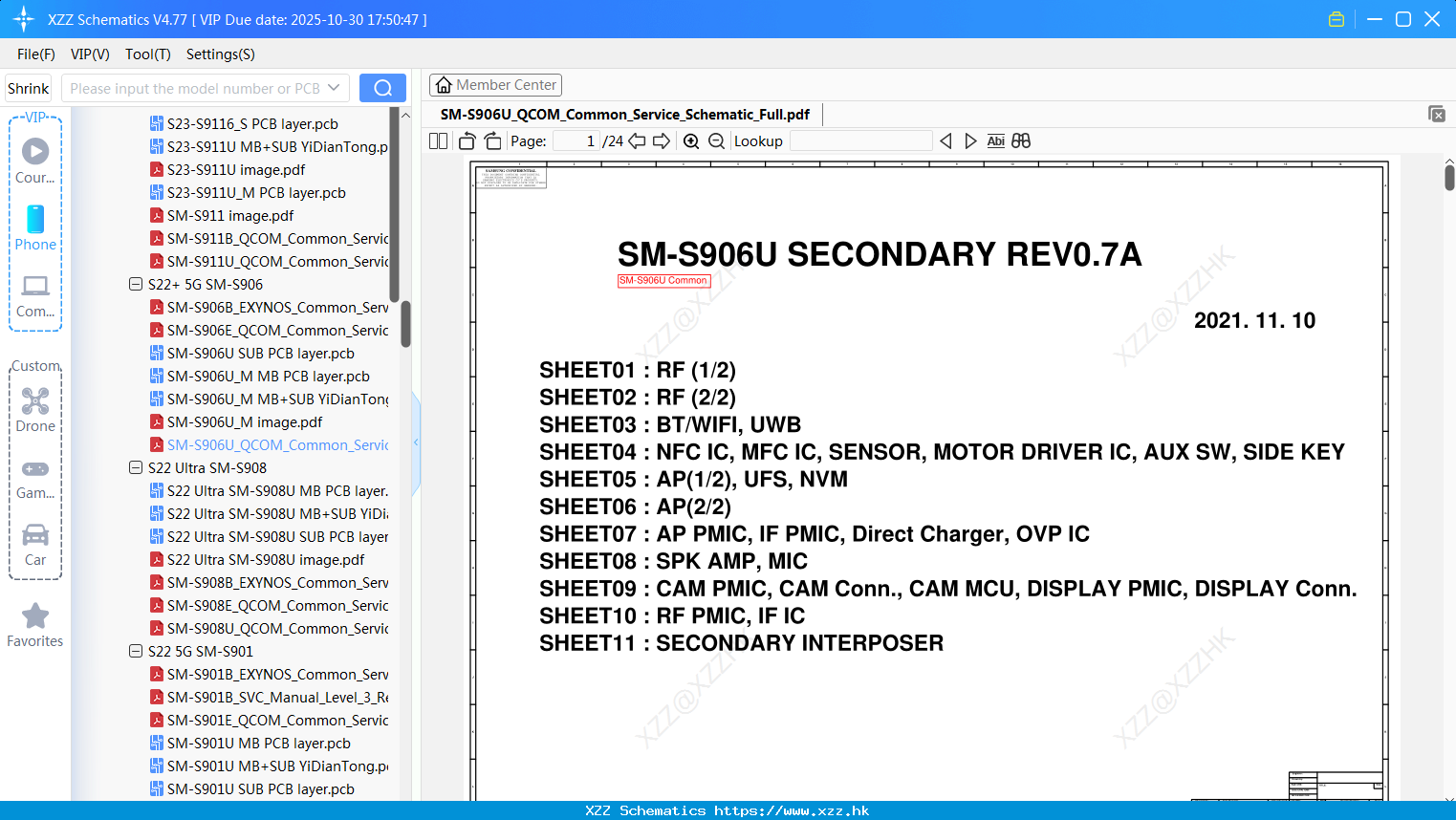This screenshot has width=1456, height=820.
Task: Zoom in on the schematic
Action: (691, 141)
